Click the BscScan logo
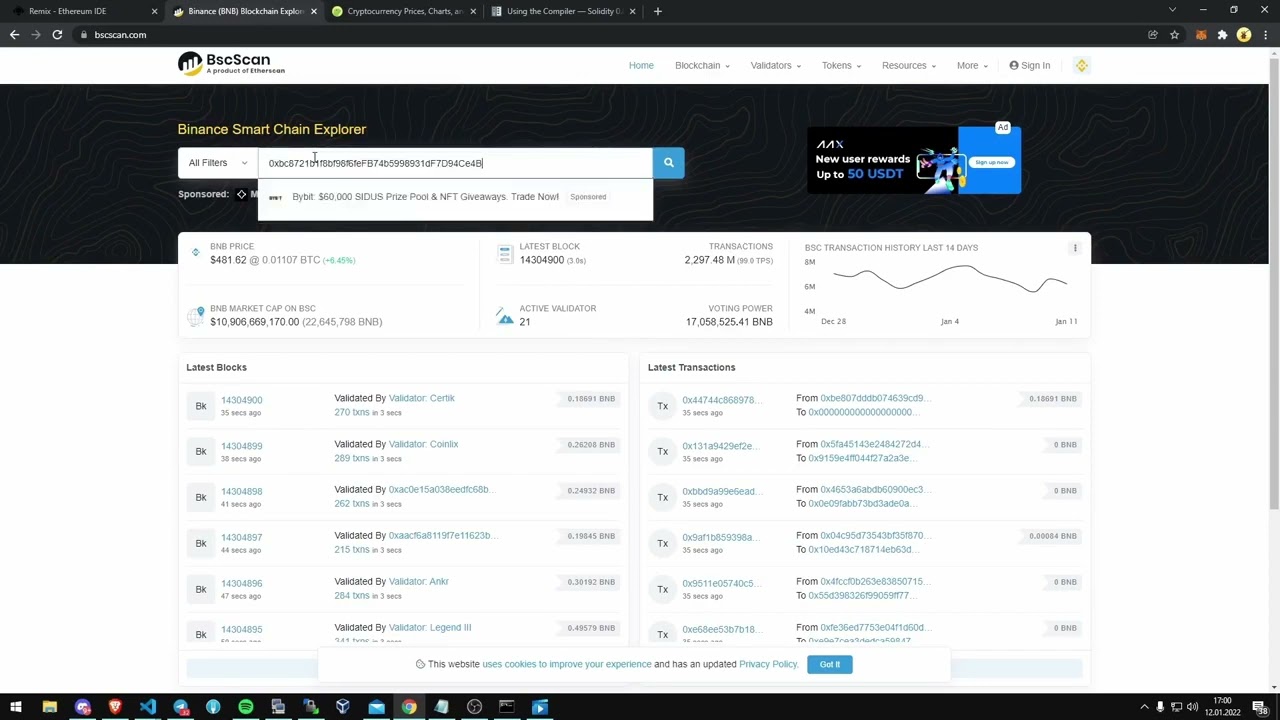Image resolution: width=1280 pixels, height=720 pixels. coord(231,64)
